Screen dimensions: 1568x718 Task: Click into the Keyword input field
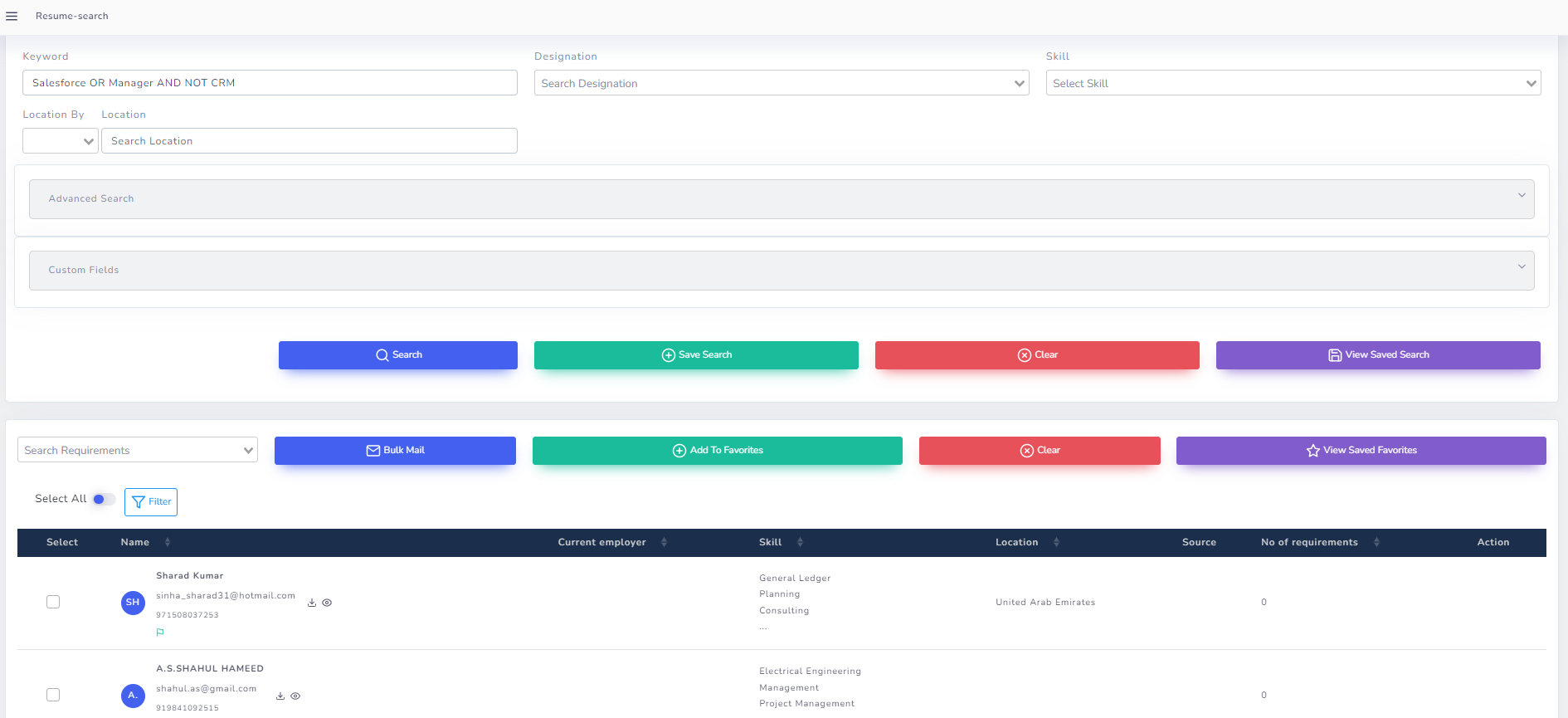click(270, 83)
